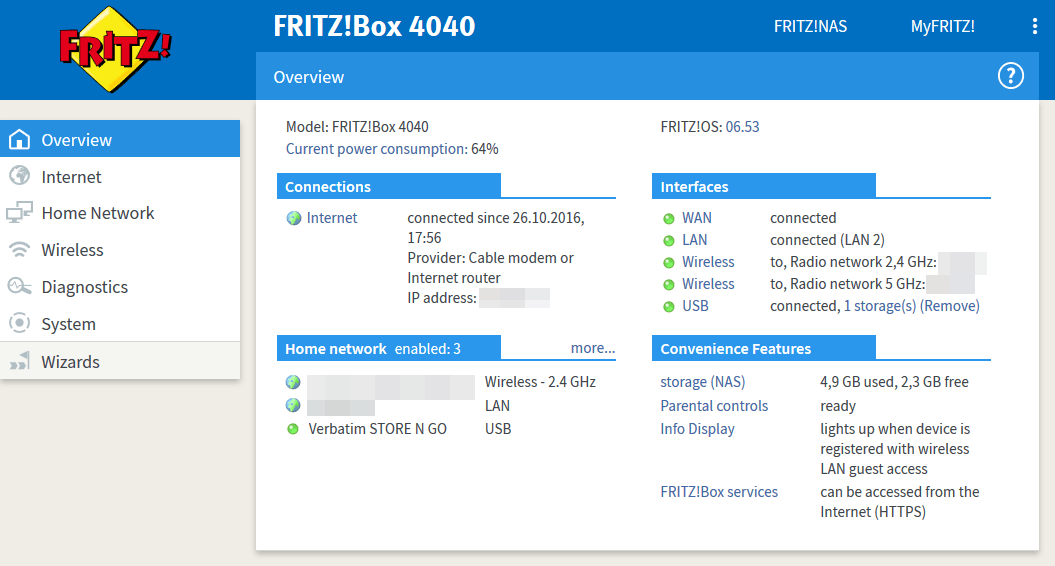
Task: Click the green status dot beside WAN
Action: click(x=669, y=219)
